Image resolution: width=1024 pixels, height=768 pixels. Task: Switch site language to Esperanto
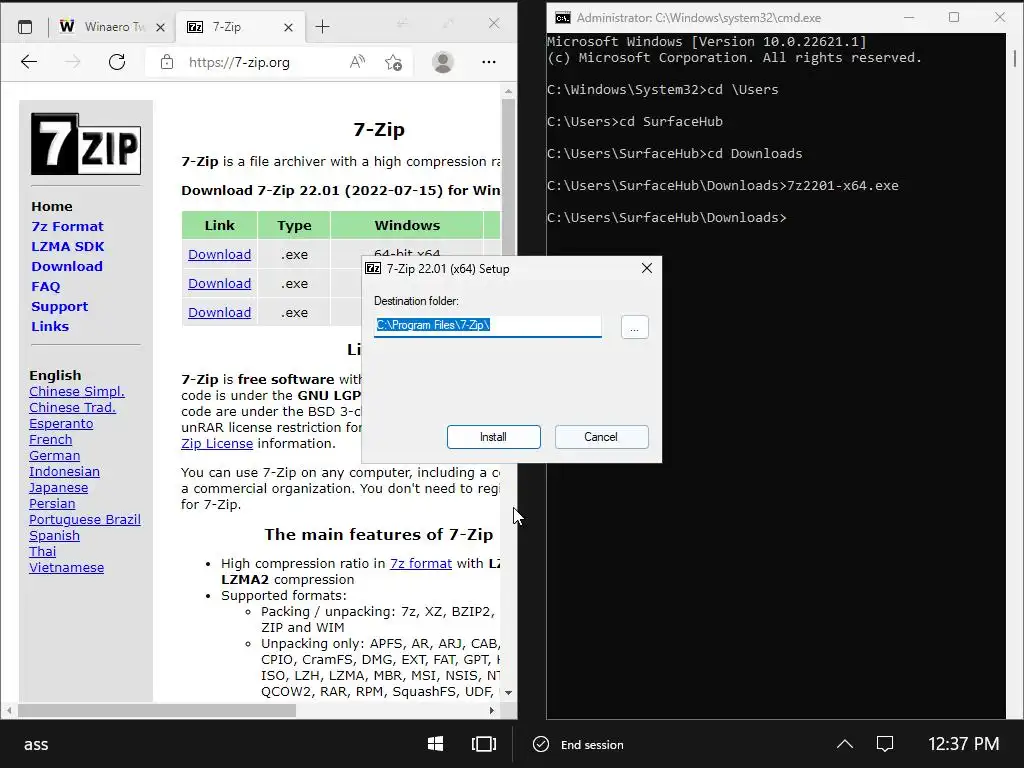tap(61, 423)
